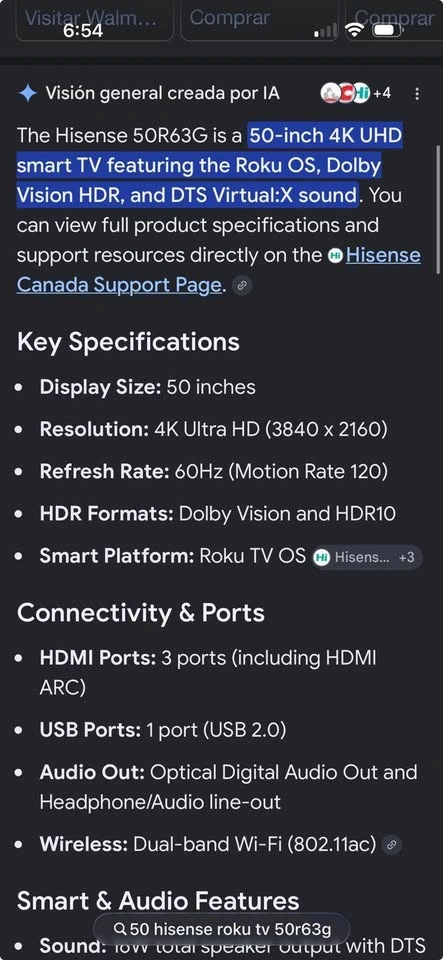Tap the rightmost Comprar button
Viewport: 443px width, 960px height.
[394, 20]
